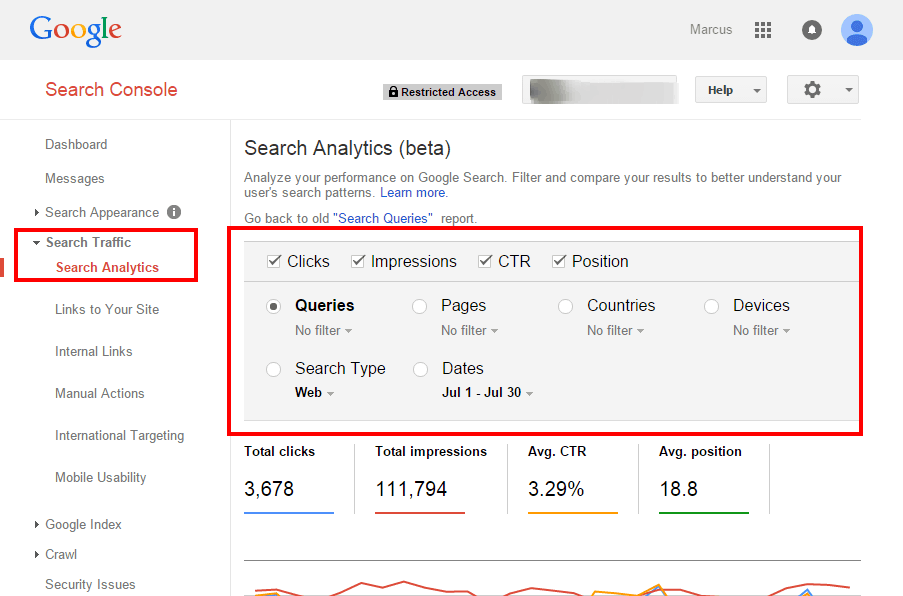Click the info icon beside Search Appearance
The image size is (903, 596).
click(x=174, y=212)
